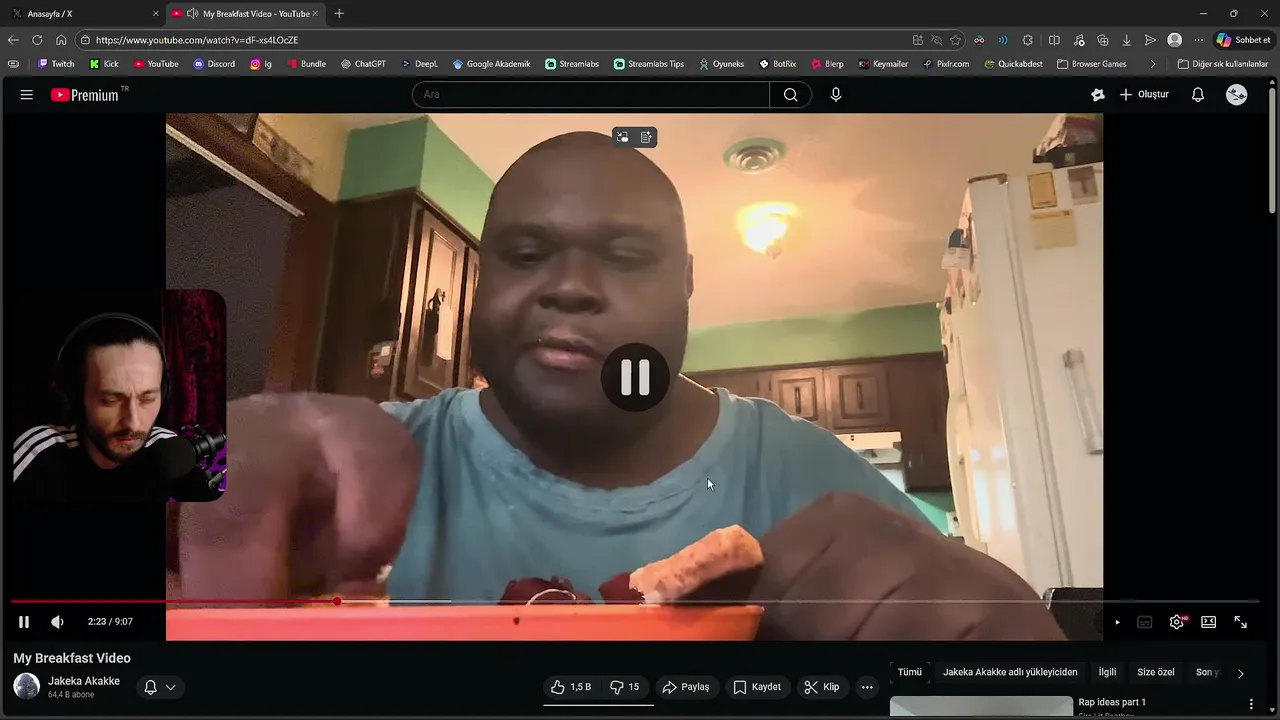This screenshot has width=1280, height=720.
Task: Dislike the video showing 15 dislikes
Action: click(x=625, y=687)
